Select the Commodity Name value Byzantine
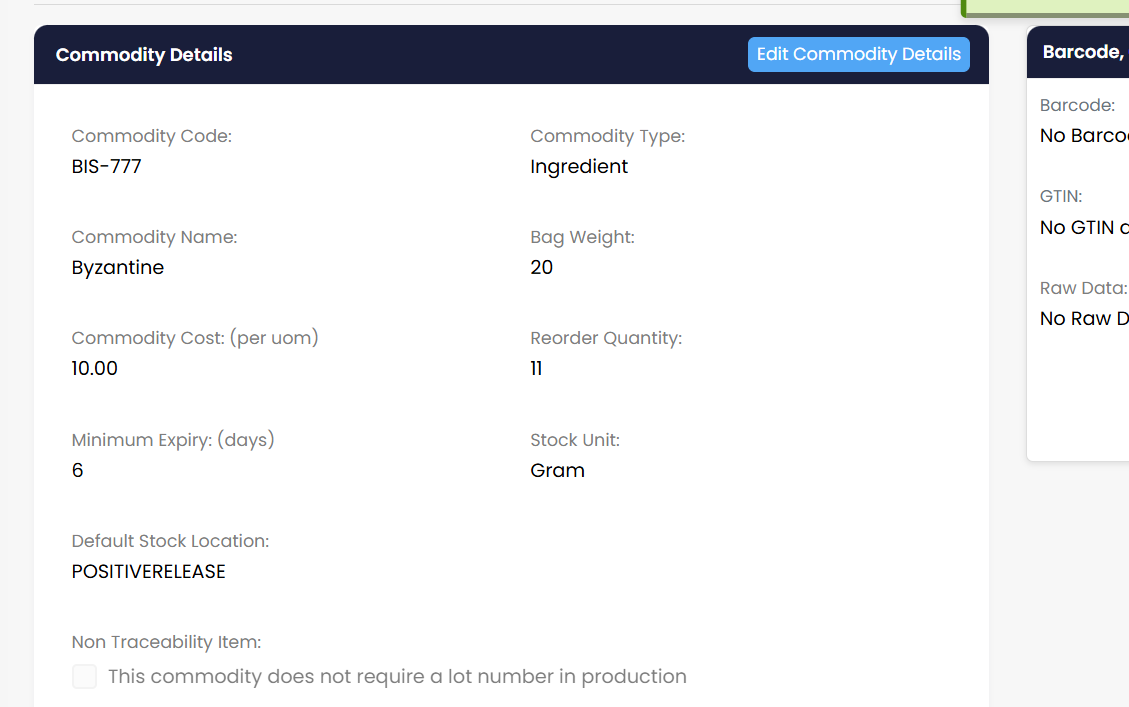The height and width of the screenshot is (707, 1129). coord(117,267)
